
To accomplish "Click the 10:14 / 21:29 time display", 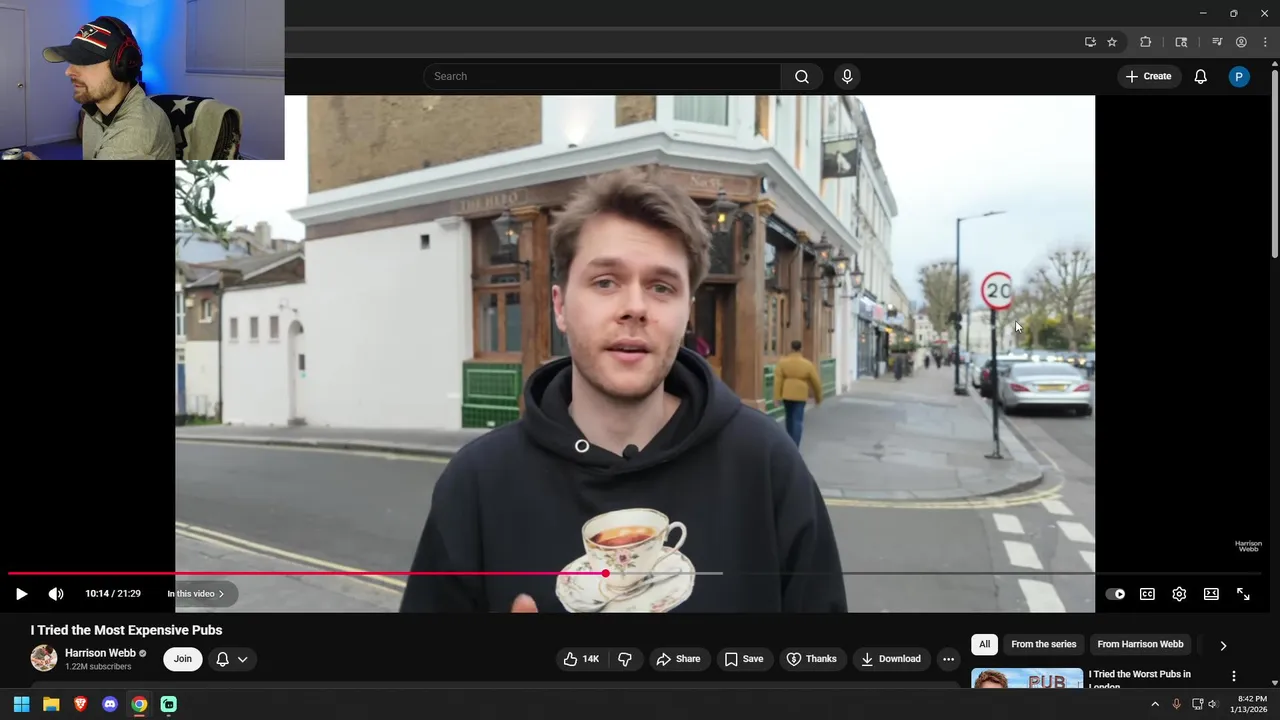I will 113,594.
